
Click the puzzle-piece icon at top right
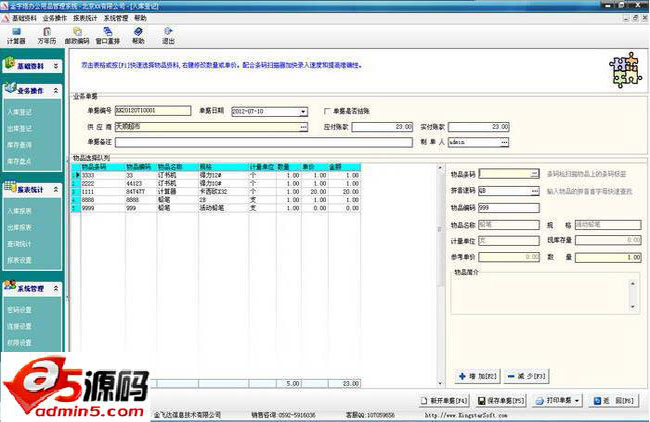point(625,70)
